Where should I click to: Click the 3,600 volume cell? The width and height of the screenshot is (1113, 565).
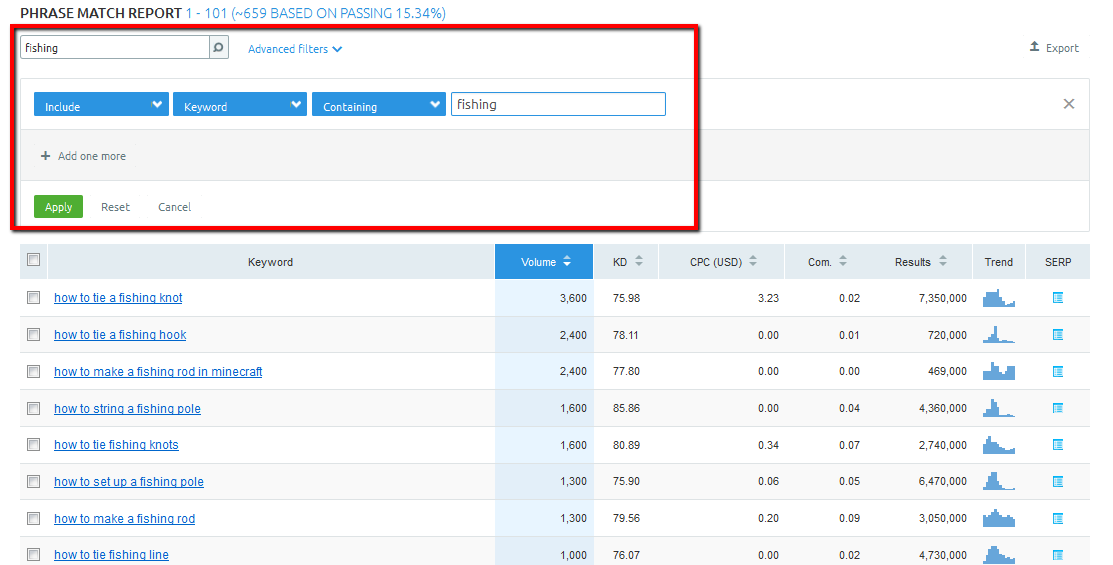pyautogui.click(x=573, y=298)
